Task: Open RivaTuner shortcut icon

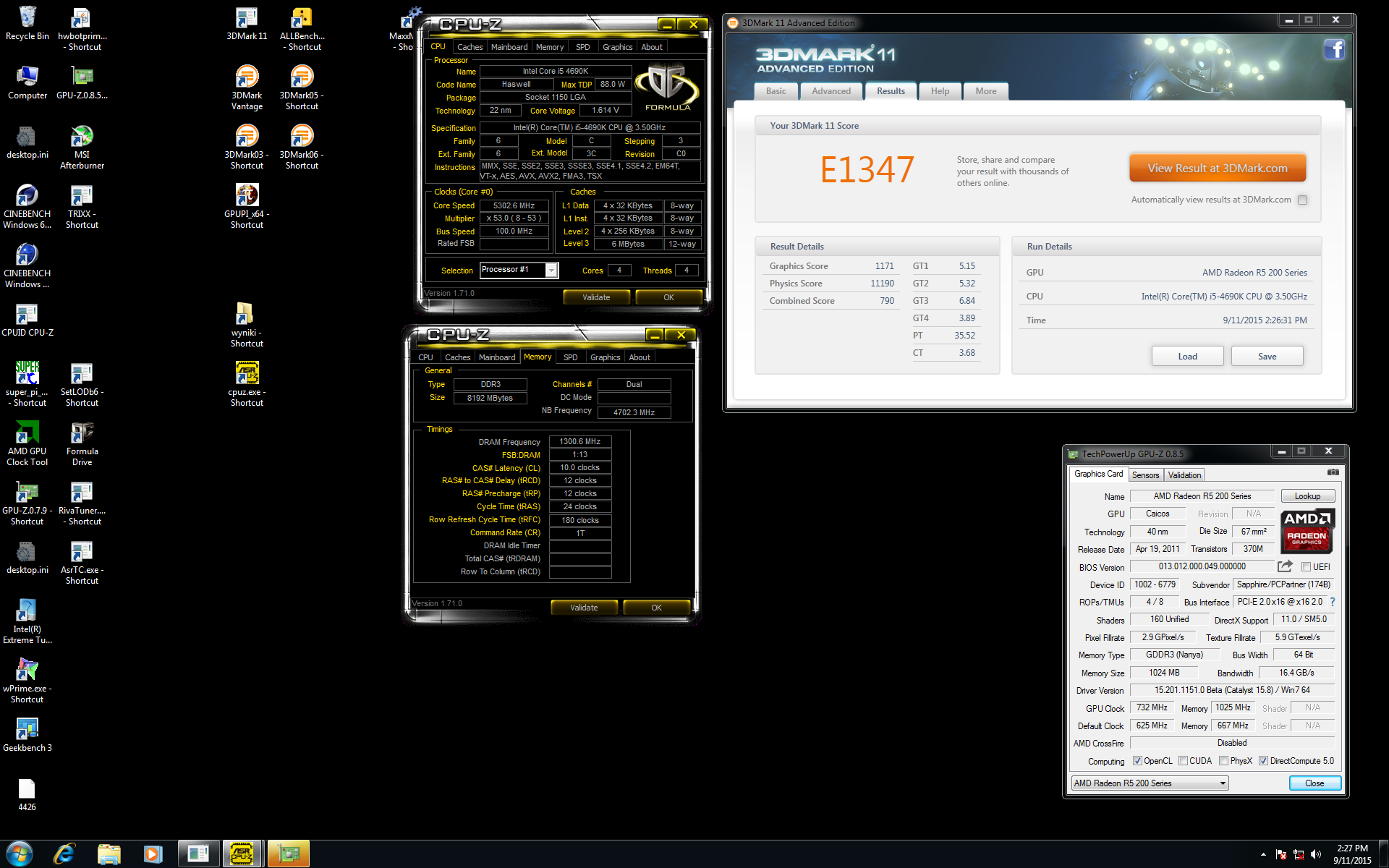Action: [x=82, y=503]
